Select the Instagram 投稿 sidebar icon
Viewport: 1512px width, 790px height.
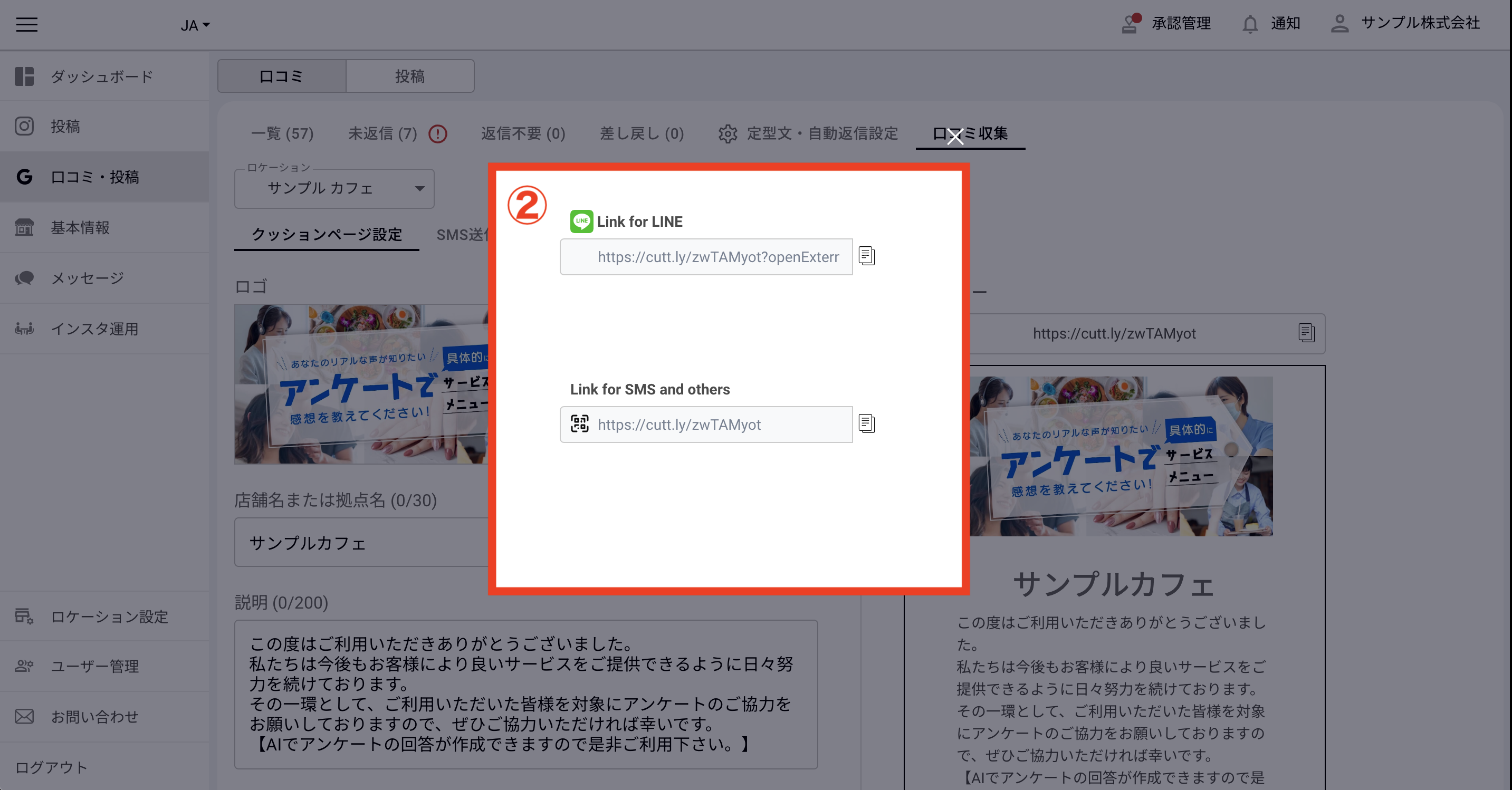point(25,126)
